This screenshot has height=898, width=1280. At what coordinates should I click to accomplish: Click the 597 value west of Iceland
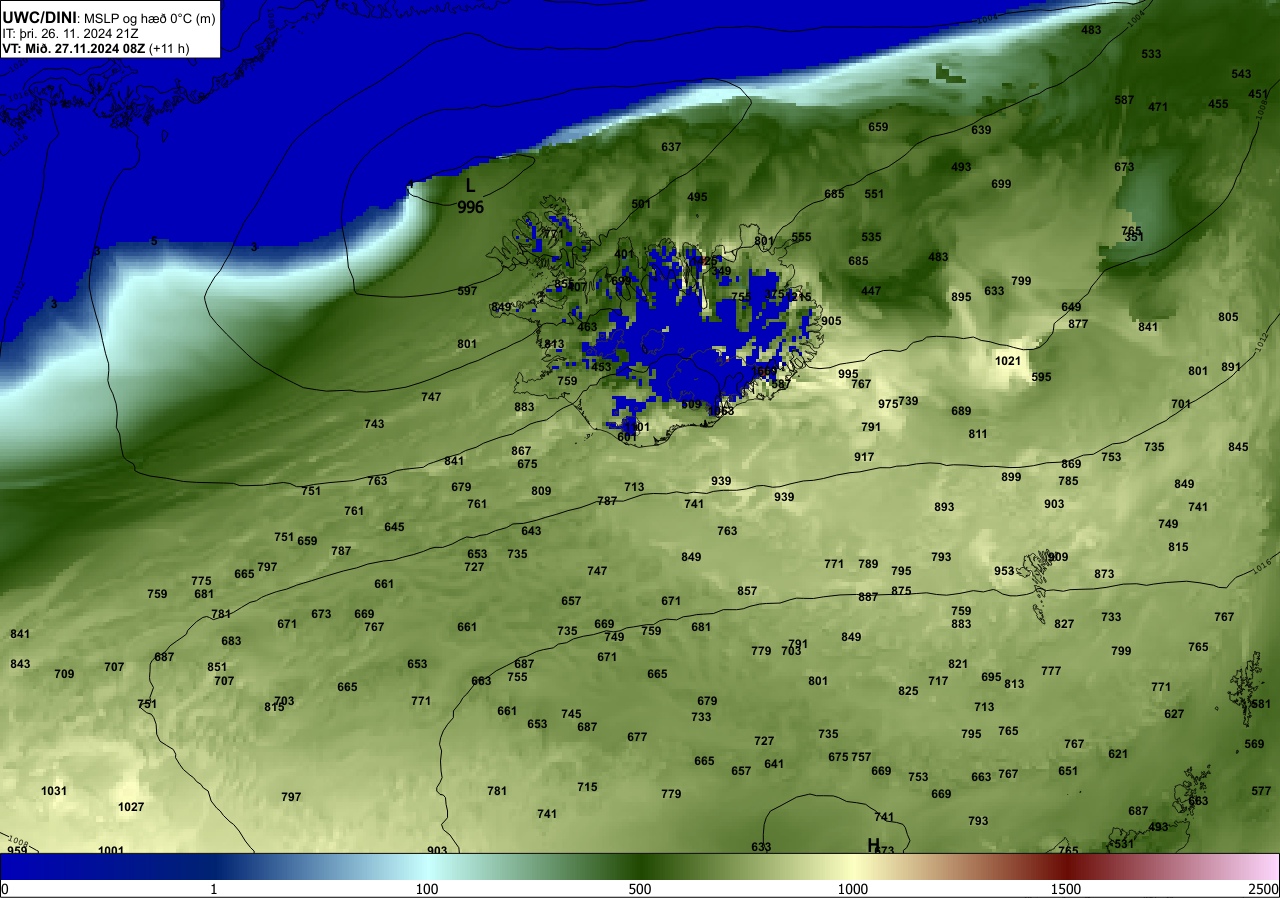pos(467,291)
